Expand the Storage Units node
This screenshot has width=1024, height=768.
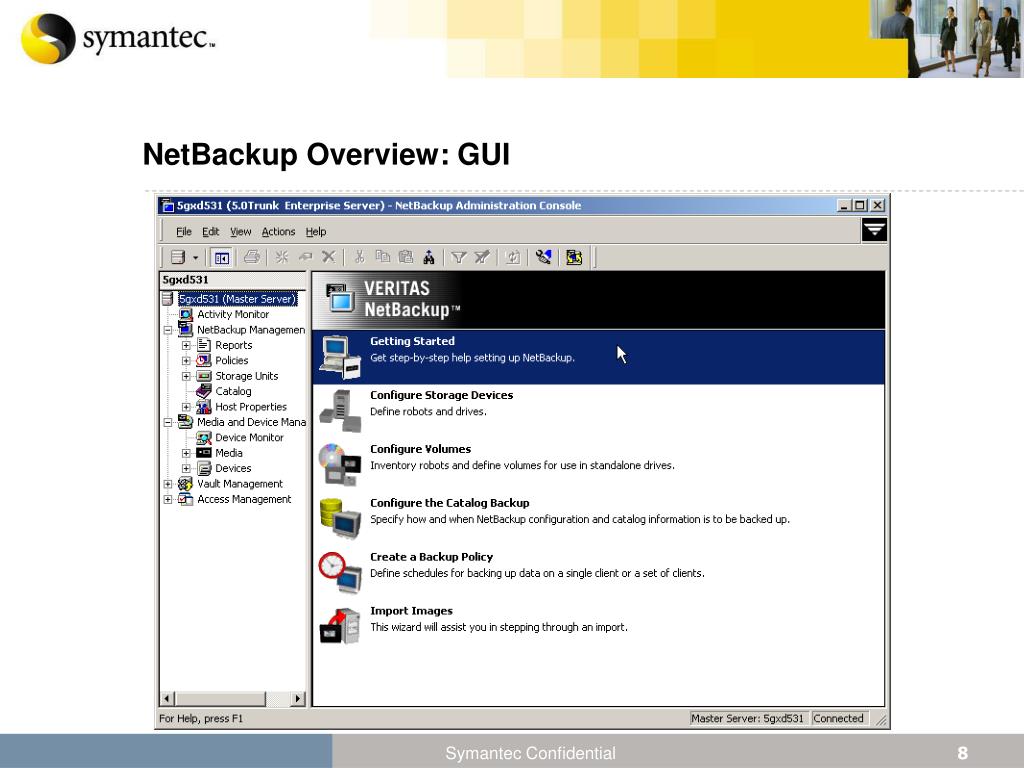point(186,376)
